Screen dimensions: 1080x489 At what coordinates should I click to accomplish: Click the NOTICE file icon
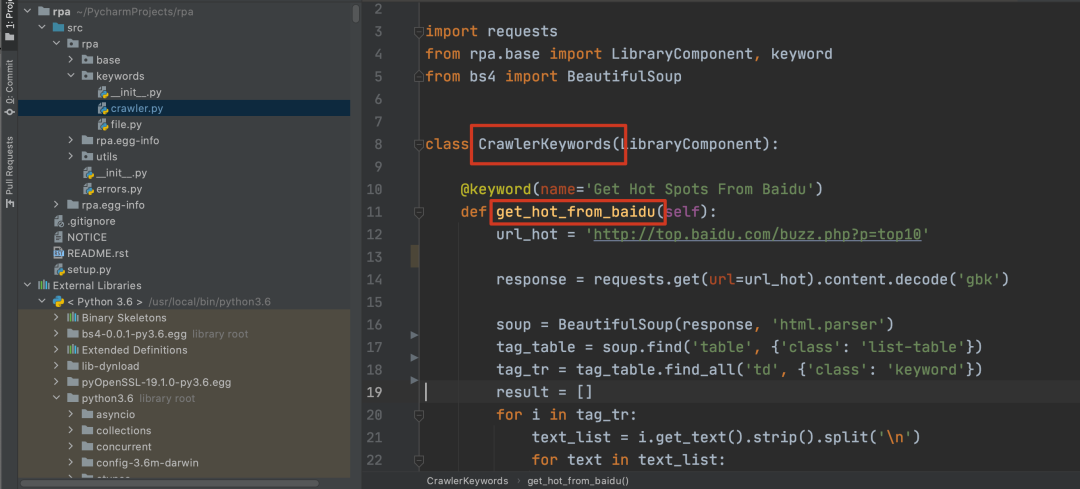(x=59, y=237)
